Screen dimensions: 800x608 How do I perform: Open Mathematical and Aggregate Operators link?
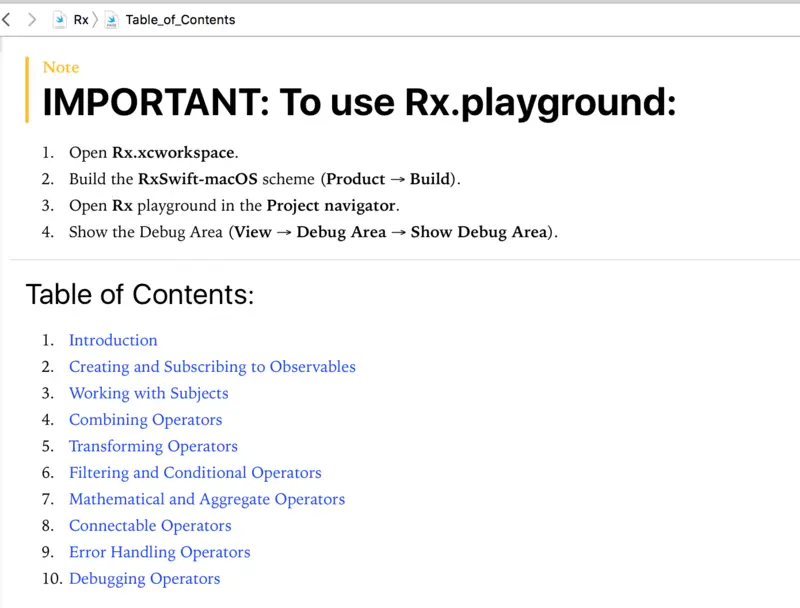coord(207,499)
